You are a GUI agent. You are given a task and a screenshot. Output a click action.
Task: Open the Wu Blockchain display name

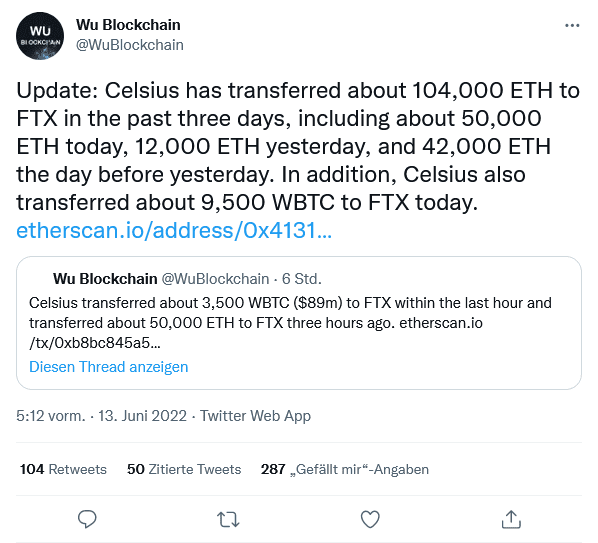pos(128,25)
